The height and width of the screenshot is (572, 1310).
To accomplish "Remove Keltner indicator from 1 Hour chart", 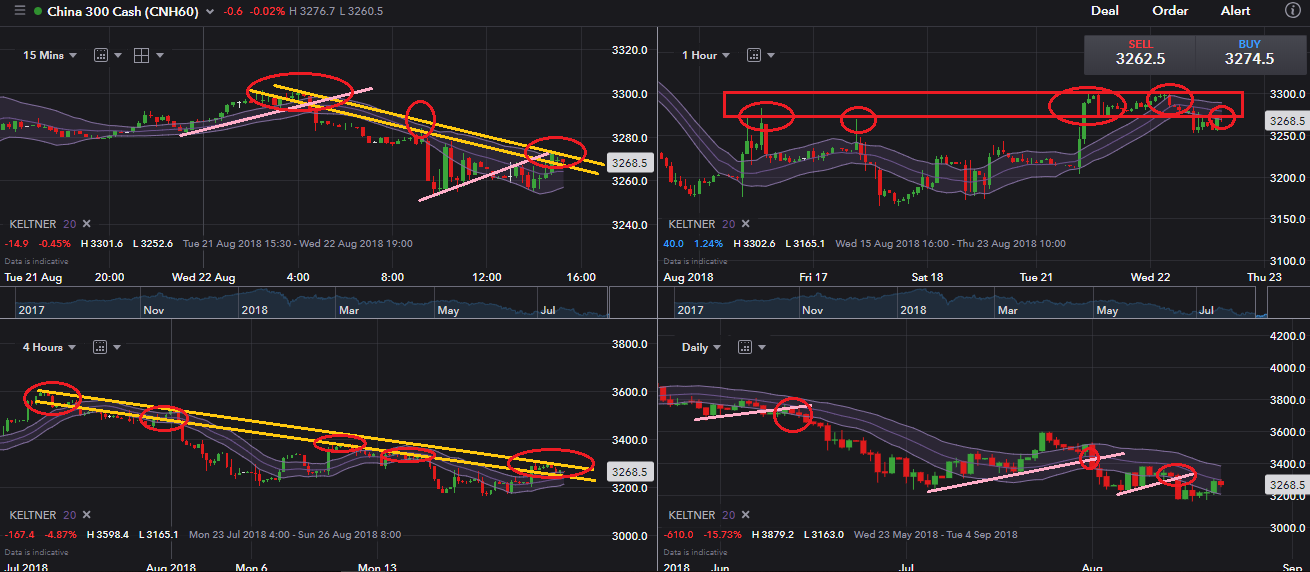I will [x=743, y=224].
